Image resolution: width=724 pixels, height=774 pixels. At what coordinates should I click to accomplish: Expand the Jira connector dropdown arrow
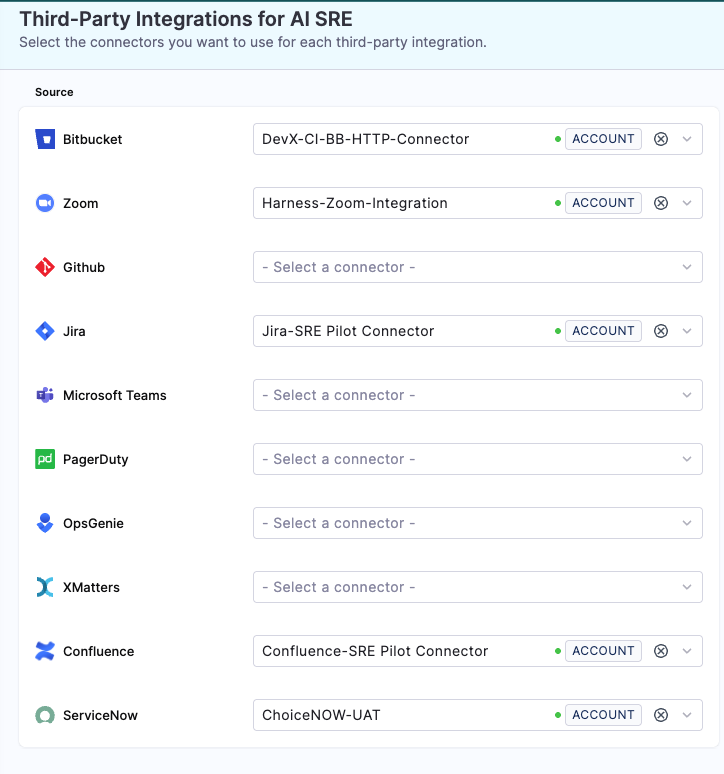(x=687, y=331)
